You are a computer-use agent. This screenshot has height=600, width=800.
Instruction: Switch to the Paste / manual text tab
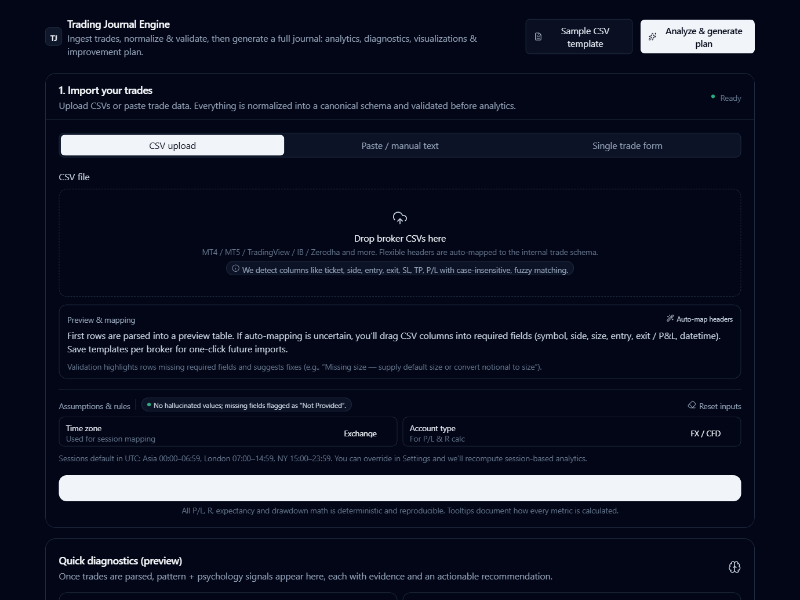click(400, 146)
